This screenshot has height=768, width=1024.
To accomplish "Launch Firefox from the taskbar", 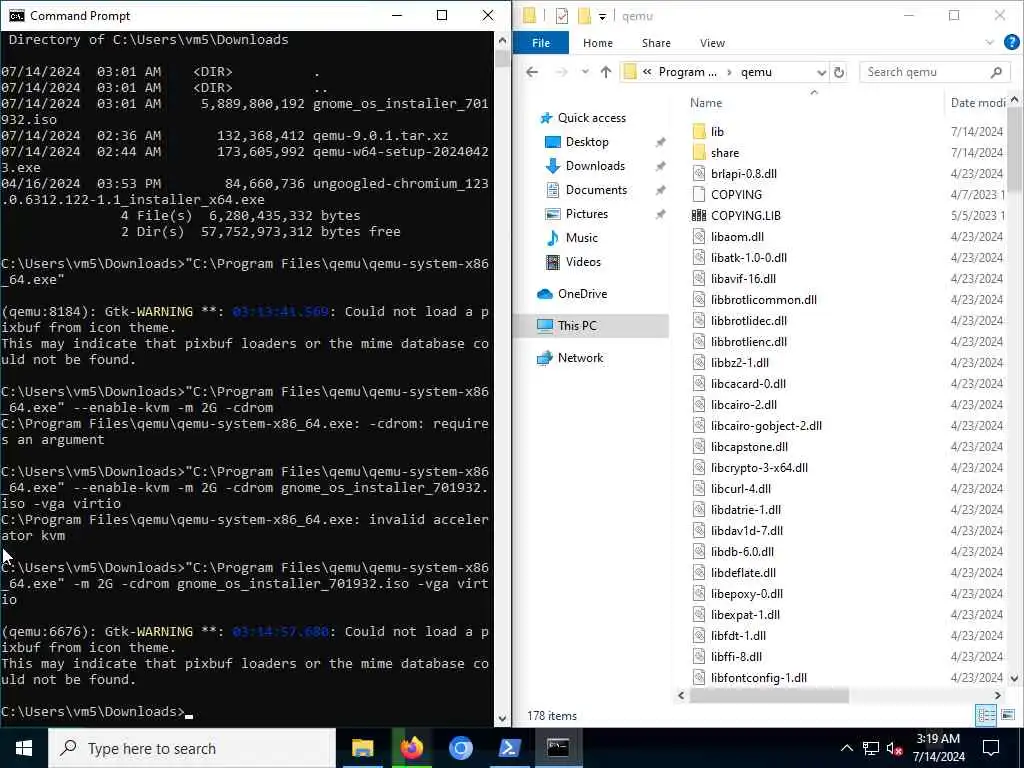I will point(411,748).
